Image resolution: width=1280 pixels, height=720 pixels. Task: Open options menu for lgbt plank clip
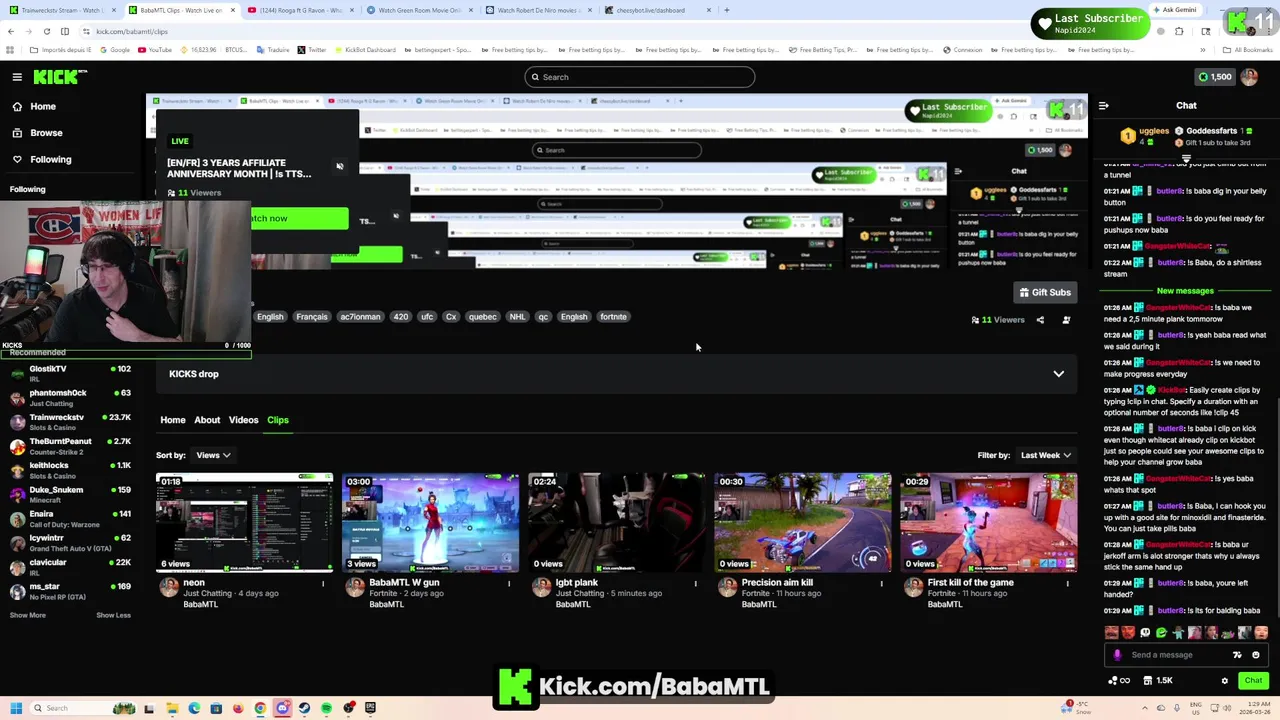695,583
